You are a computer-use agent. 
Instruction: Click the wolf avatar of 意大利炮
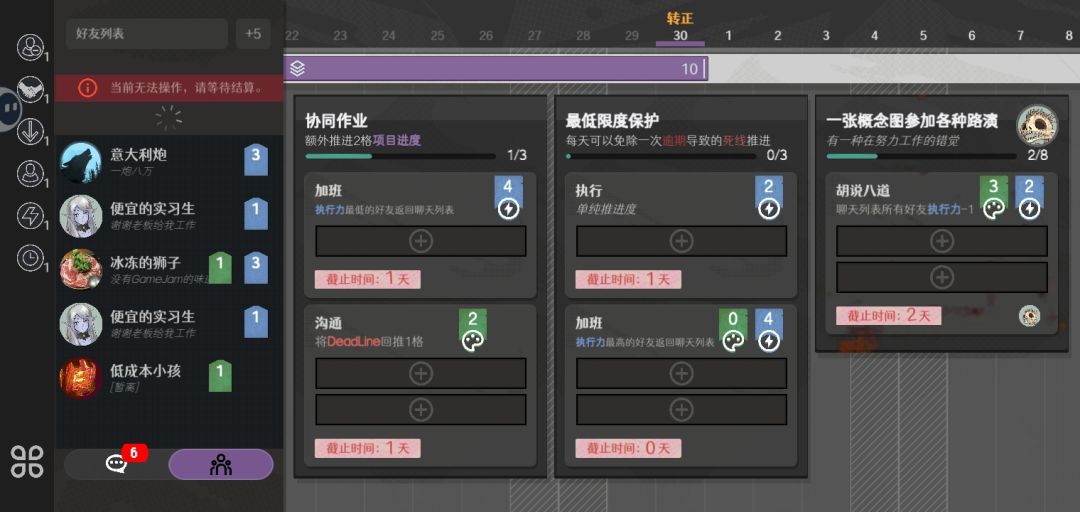(x=81, y=162)
